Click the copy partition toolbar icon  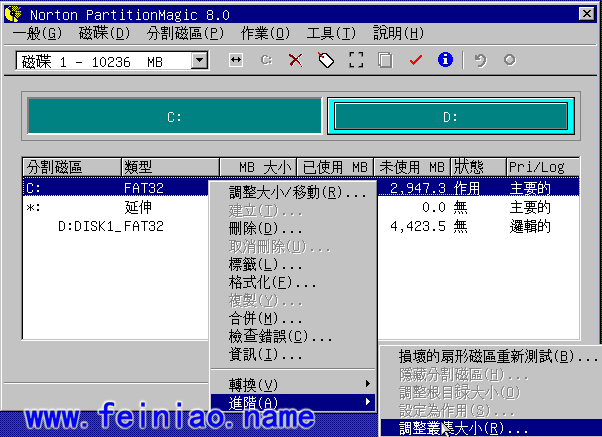click(x=385, y=60)
